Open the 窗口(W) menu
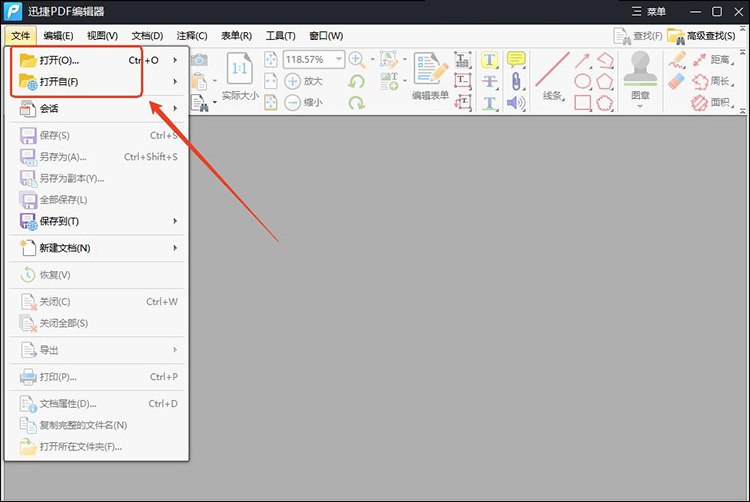The width and height of the screenshot is (750, 502). tap(326, 36)
